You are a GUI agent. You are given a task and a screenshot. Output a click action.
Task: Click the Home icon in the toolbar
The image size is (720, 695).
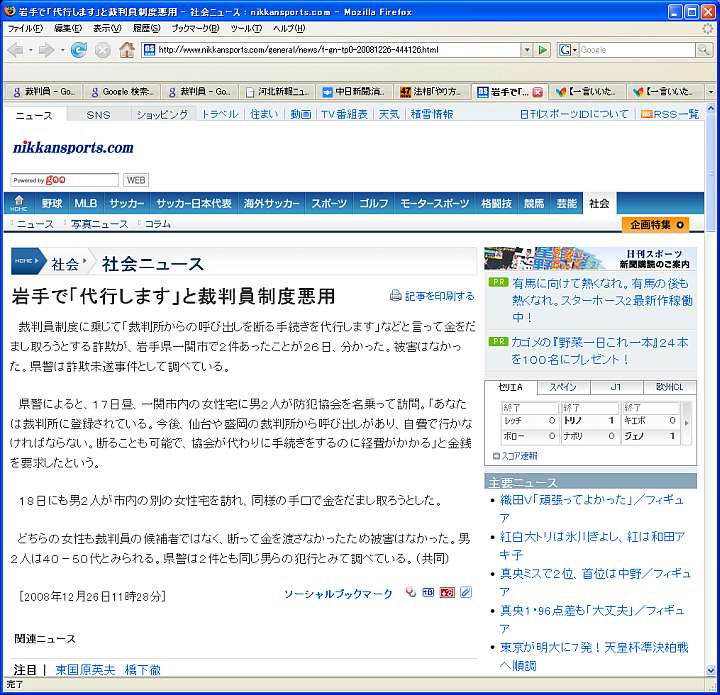pyautogui.click(x=127, y=50)
